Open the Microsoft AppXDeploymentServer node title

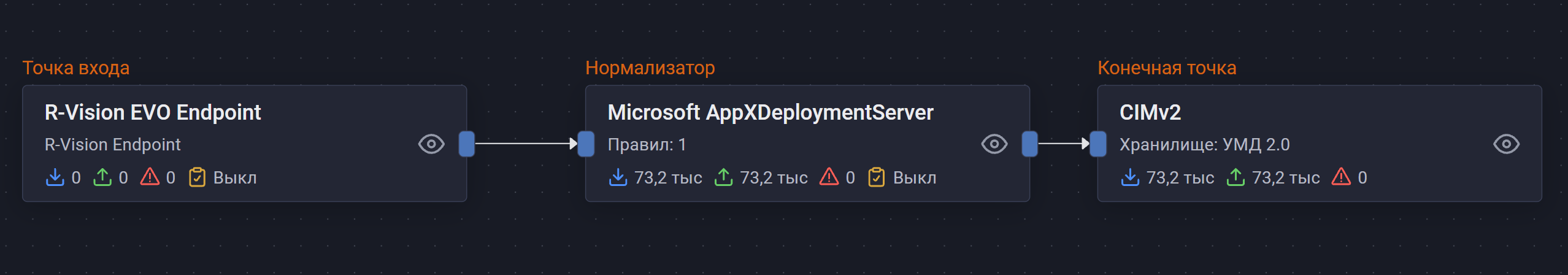[771, 113]
